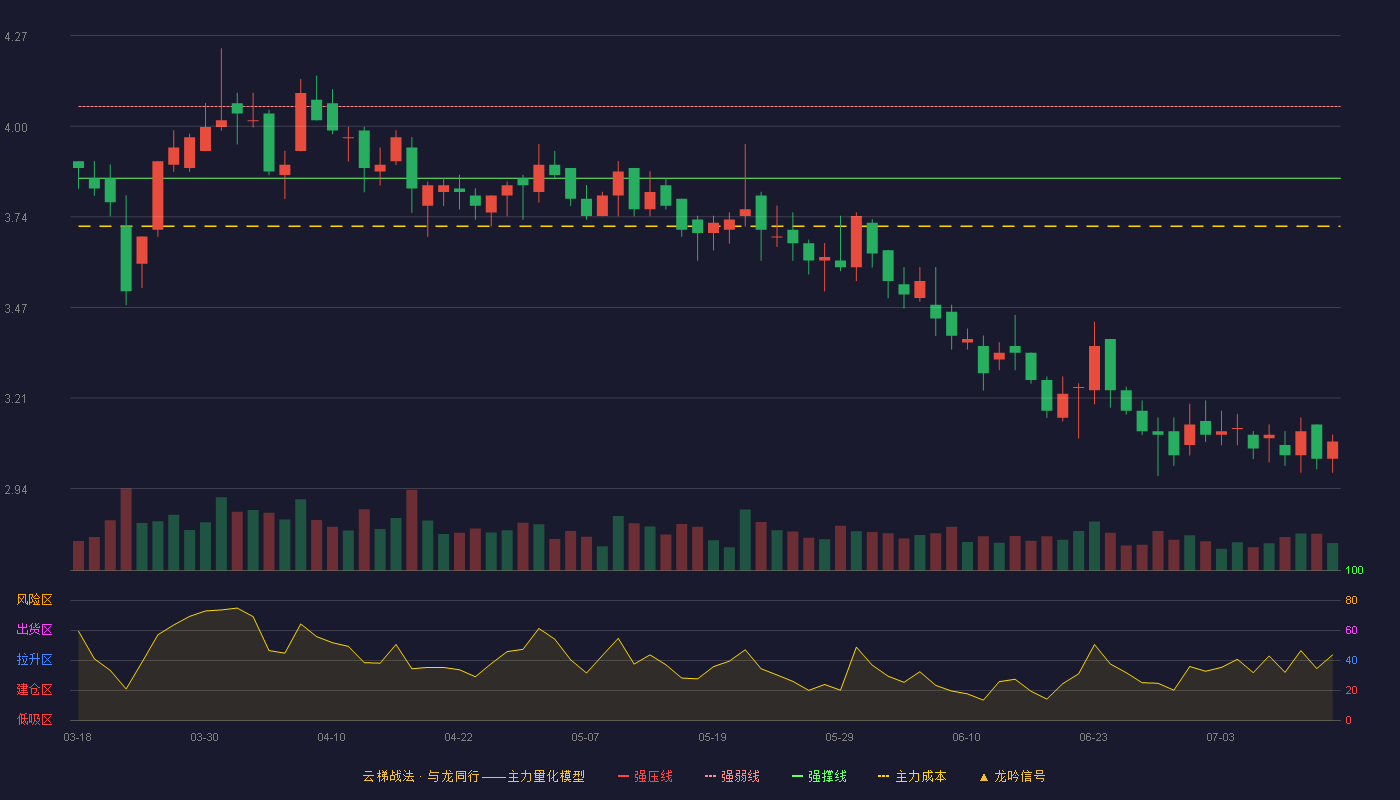The image size is (1400, 800).
Task: Toggle the 龙吟信号 legend entry
Action: click(x=1012, y=776)
